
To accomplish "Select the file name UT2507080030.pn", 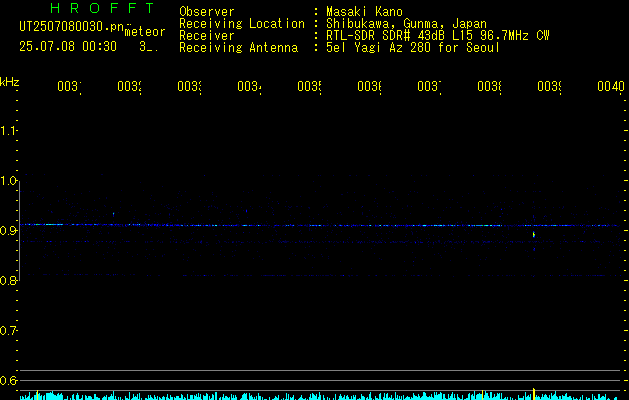I will 71,27.
